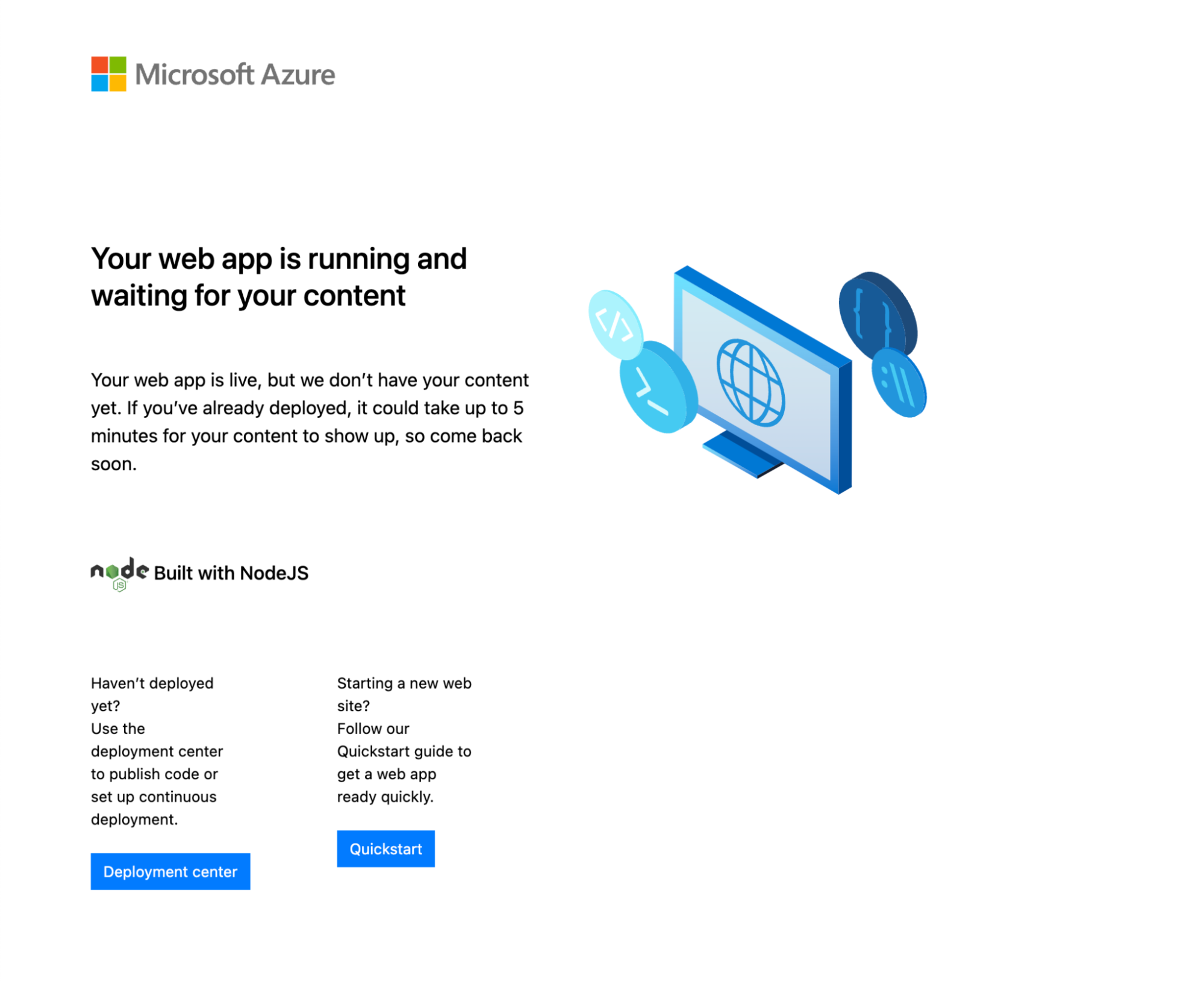Click the 'Haven't deployed yet?' text

point(152,694)
